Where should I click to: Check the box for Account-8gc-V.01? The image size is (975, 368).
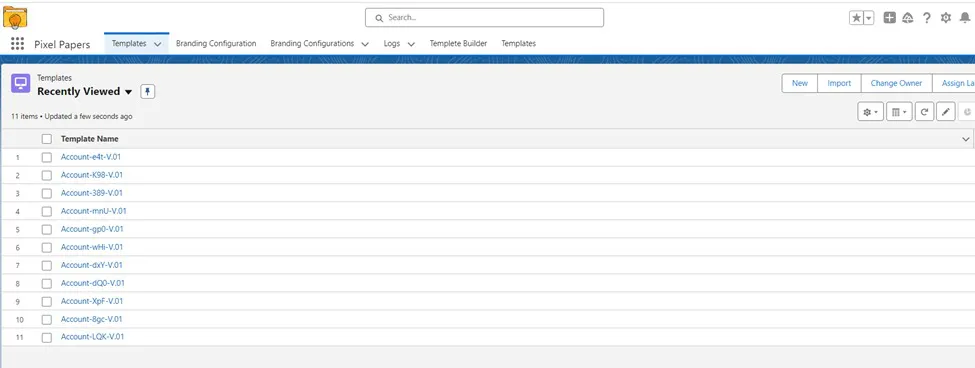pyautogui.click(x=47, y=320)
